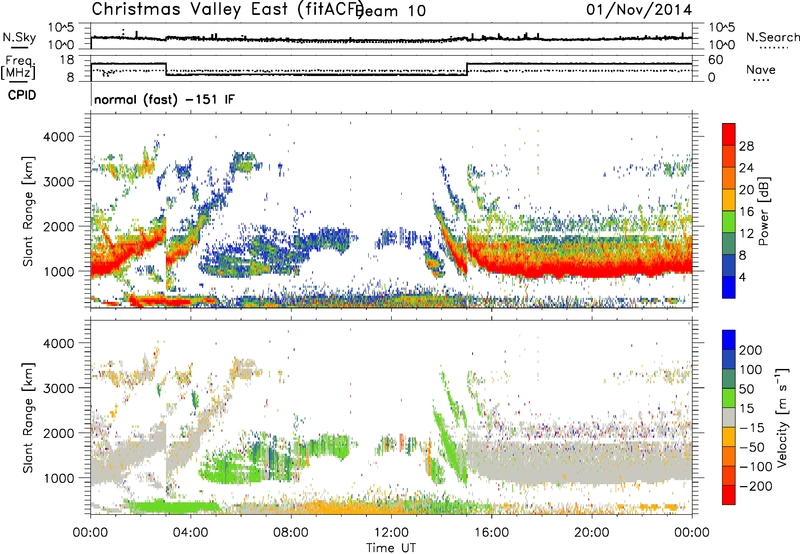
Task: Select the '24' power colorbar tick
Action: point(746,168)
